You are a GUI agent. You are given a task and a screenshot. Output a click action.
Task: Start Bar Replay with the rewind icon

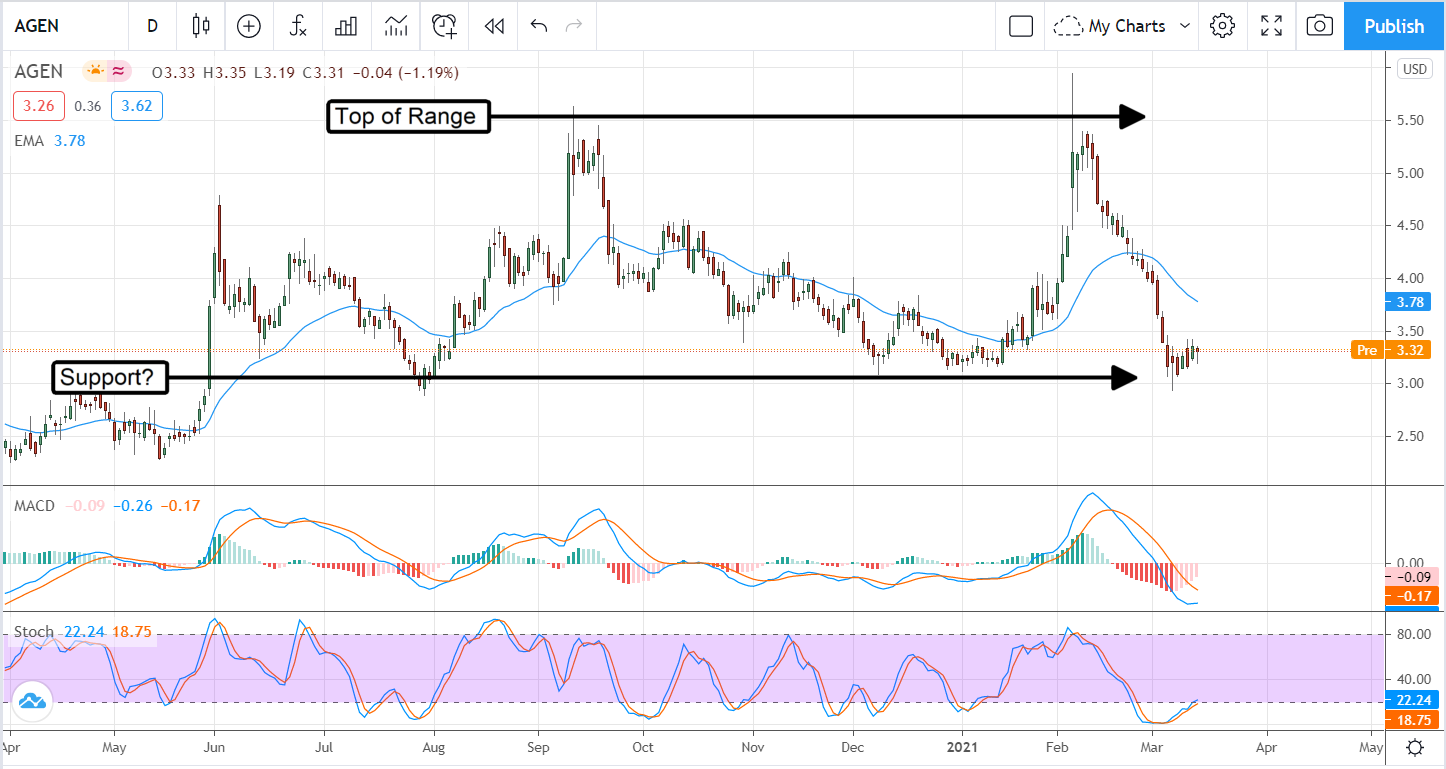click(x=493, y=26)
